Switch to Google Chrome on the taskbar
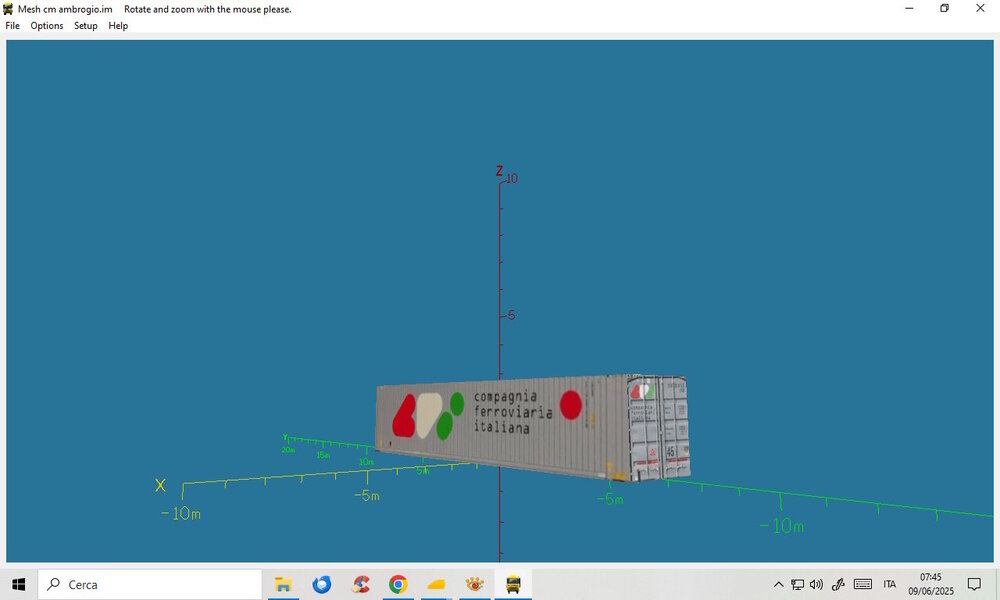Viewport: 1000px width, 600px height. [399, 584]
